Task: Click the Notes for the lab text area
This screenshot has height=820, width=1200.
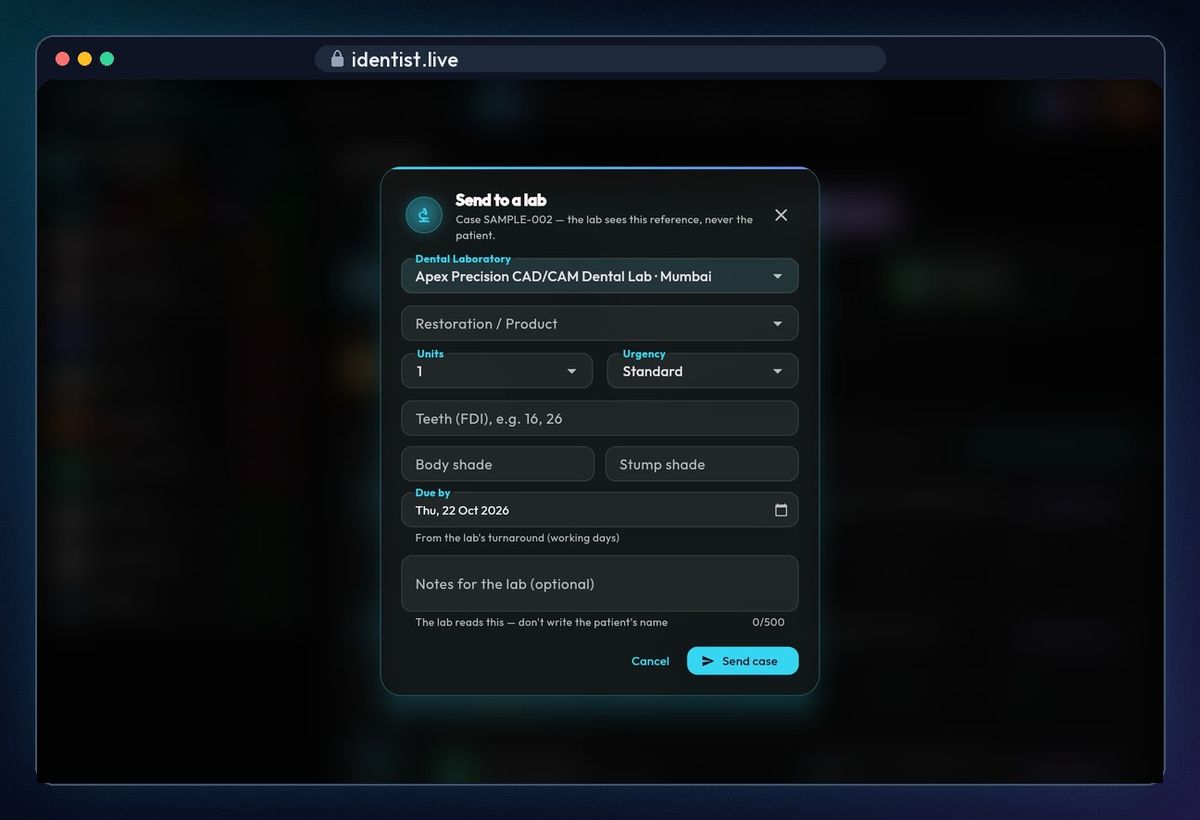Action: click(x=600, y=583)
